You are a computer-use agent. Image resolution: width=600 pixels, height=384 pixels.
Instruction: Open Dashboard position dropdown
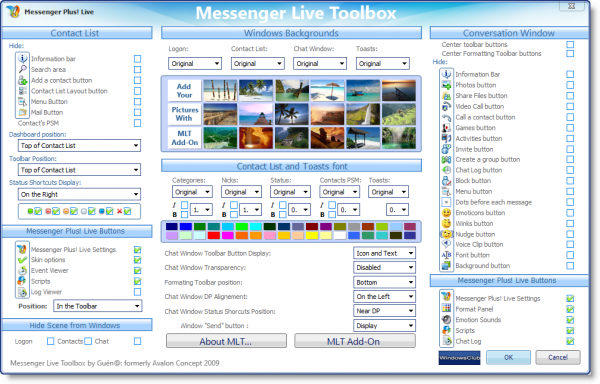(x=79, y=145)
